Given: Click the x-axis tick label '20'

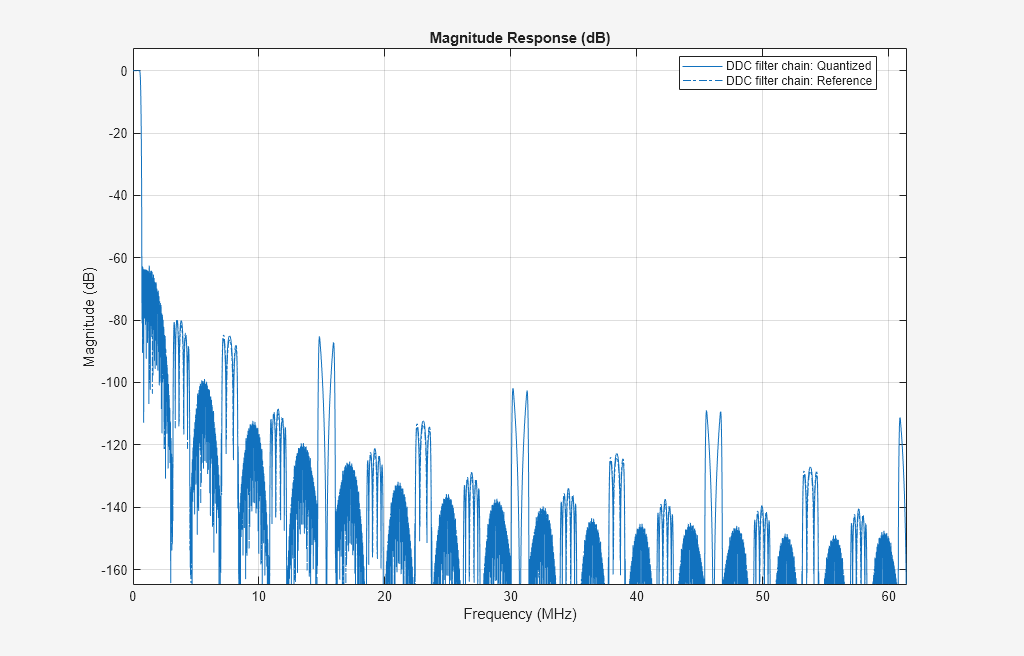Looking at the screenshot, I should click(385, 596).
